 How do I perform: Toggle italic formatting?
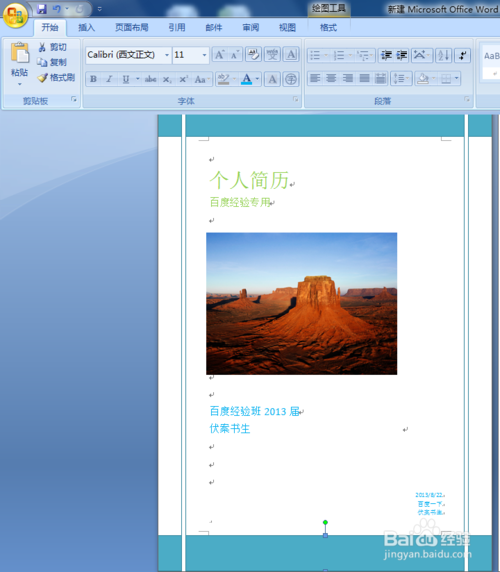coord(109,79)
